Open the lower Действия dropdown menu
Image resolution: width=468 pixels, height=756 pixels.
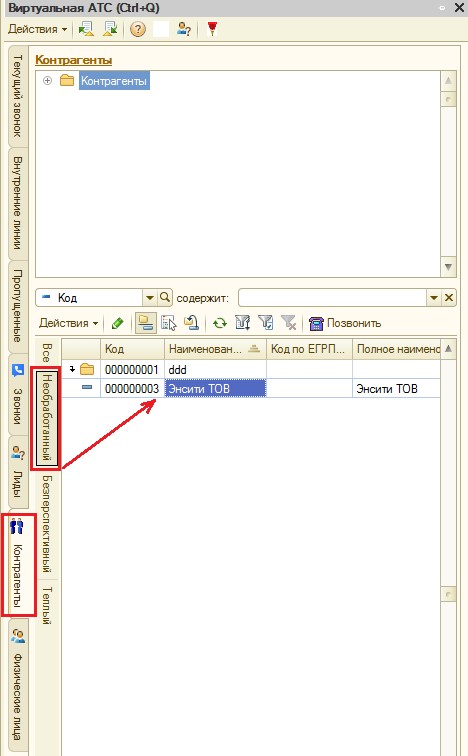click(69, 323)
